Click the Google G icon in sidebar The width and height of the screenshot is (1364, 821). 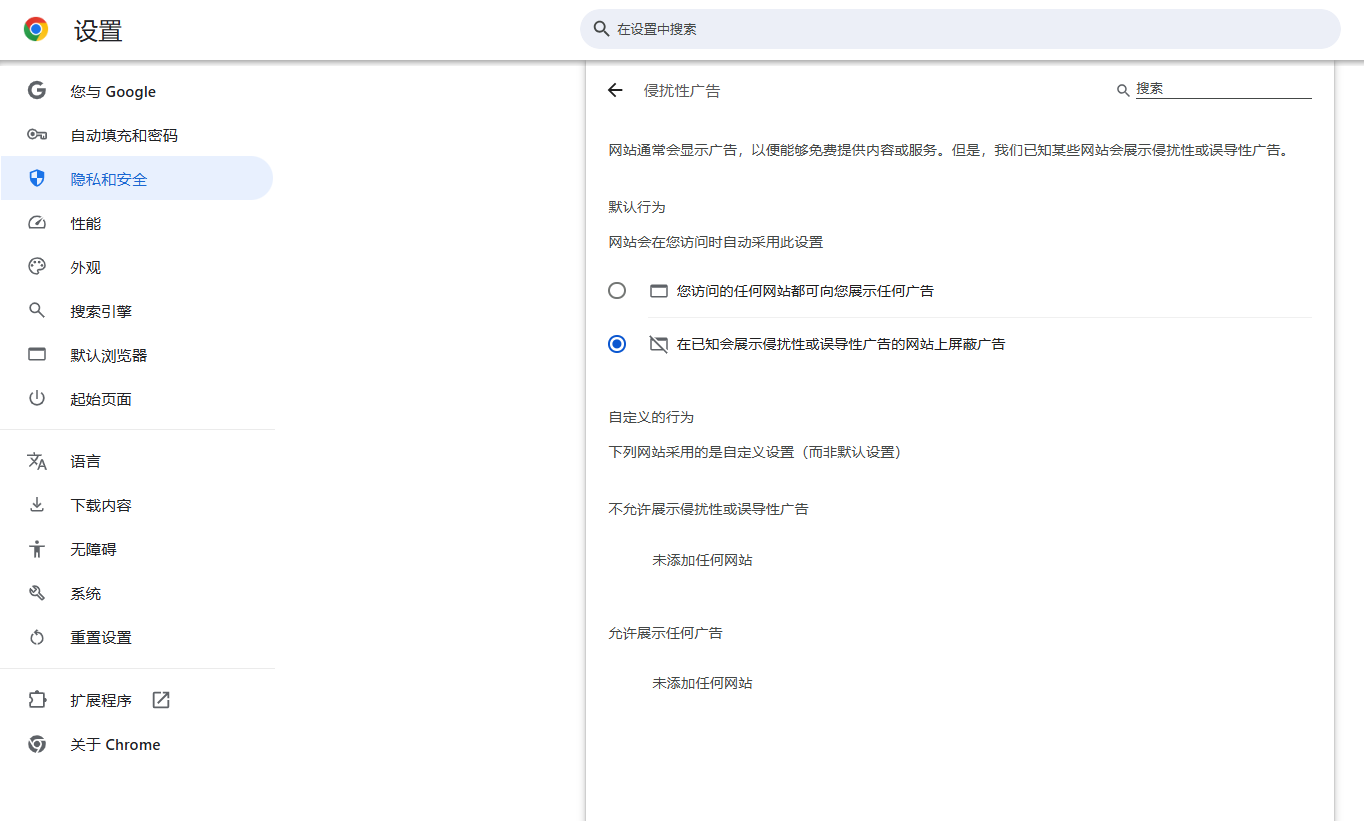coord(37,91)
